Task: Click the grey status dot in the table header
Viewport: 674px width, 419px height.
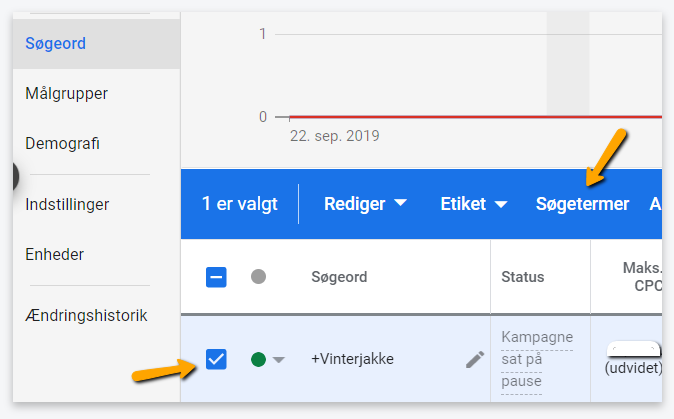Action: (258, 276)
